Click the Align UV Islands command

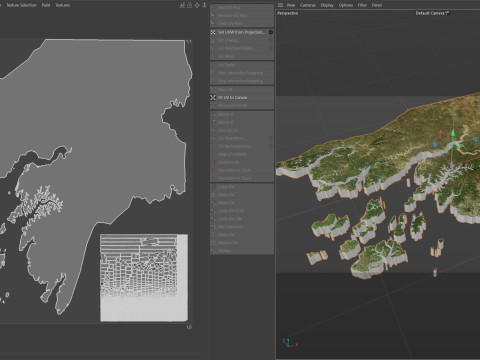coord(242,154)
